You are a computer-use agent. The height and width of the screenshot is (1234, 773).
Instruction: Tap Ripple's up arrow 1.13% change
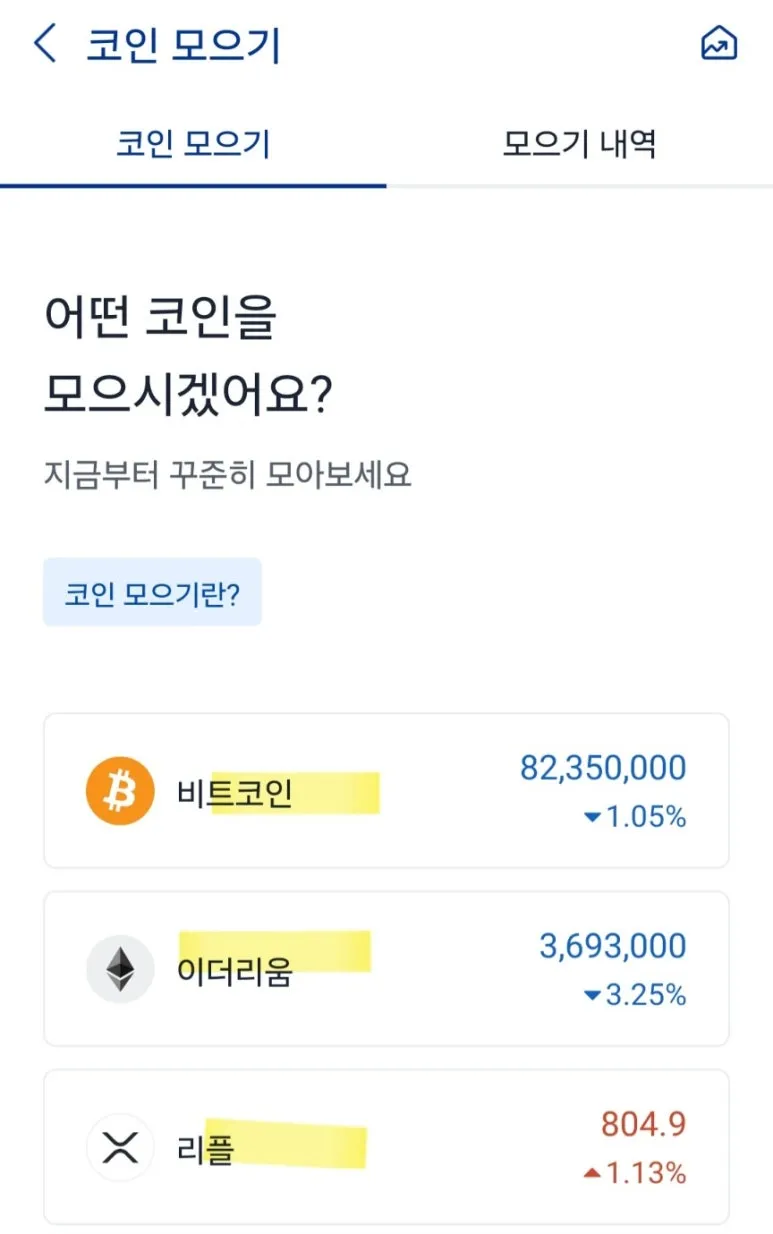[635, 1173]
